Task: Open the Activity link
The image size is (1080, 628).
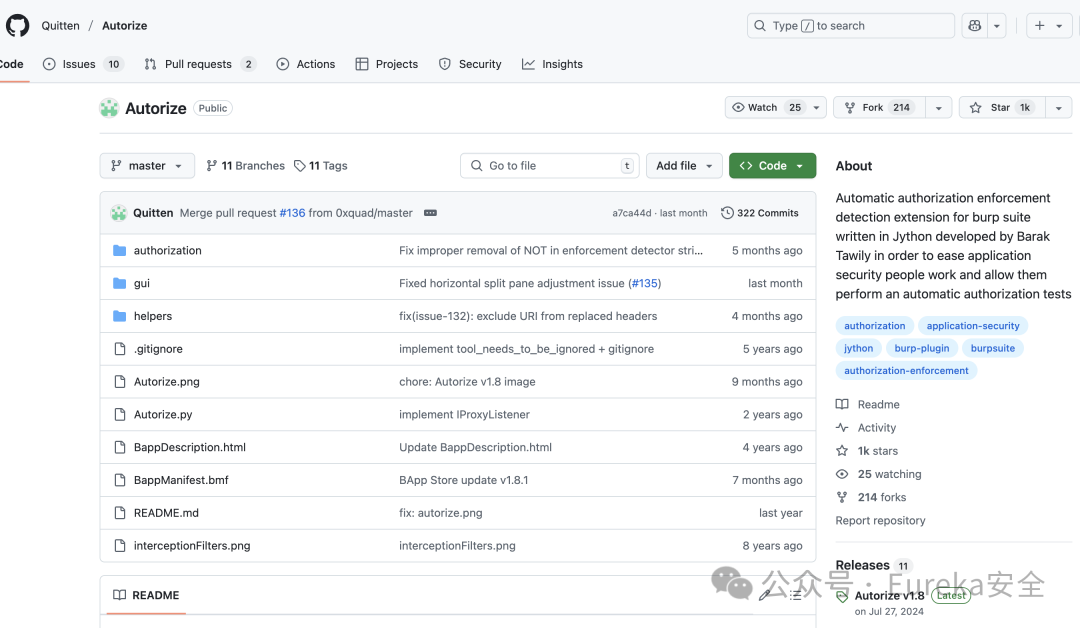Action: pos(866,428)
